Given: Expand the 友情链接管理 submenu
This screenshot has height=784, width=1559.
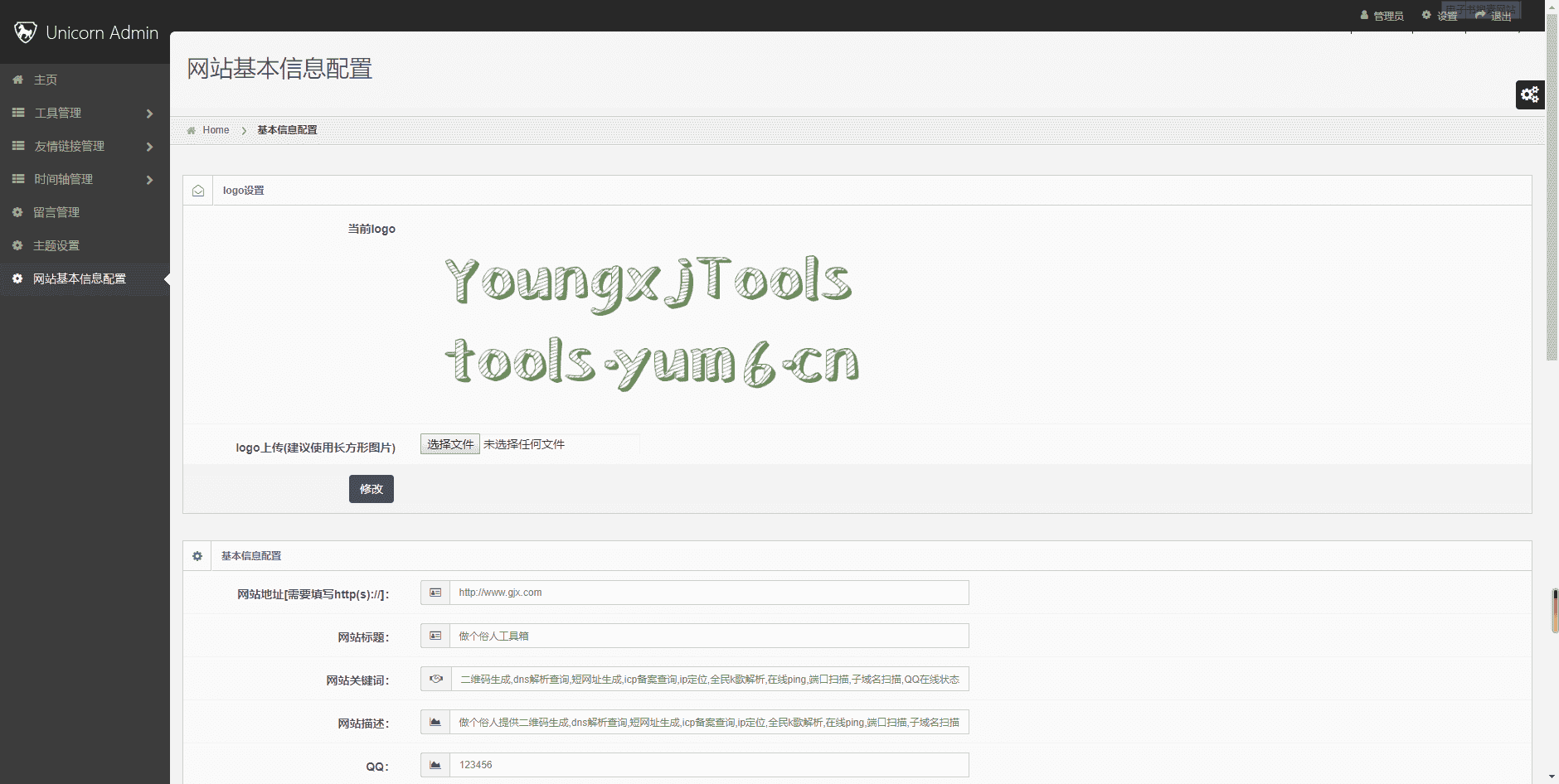Looking at the screenshot, I should point(85,146).
